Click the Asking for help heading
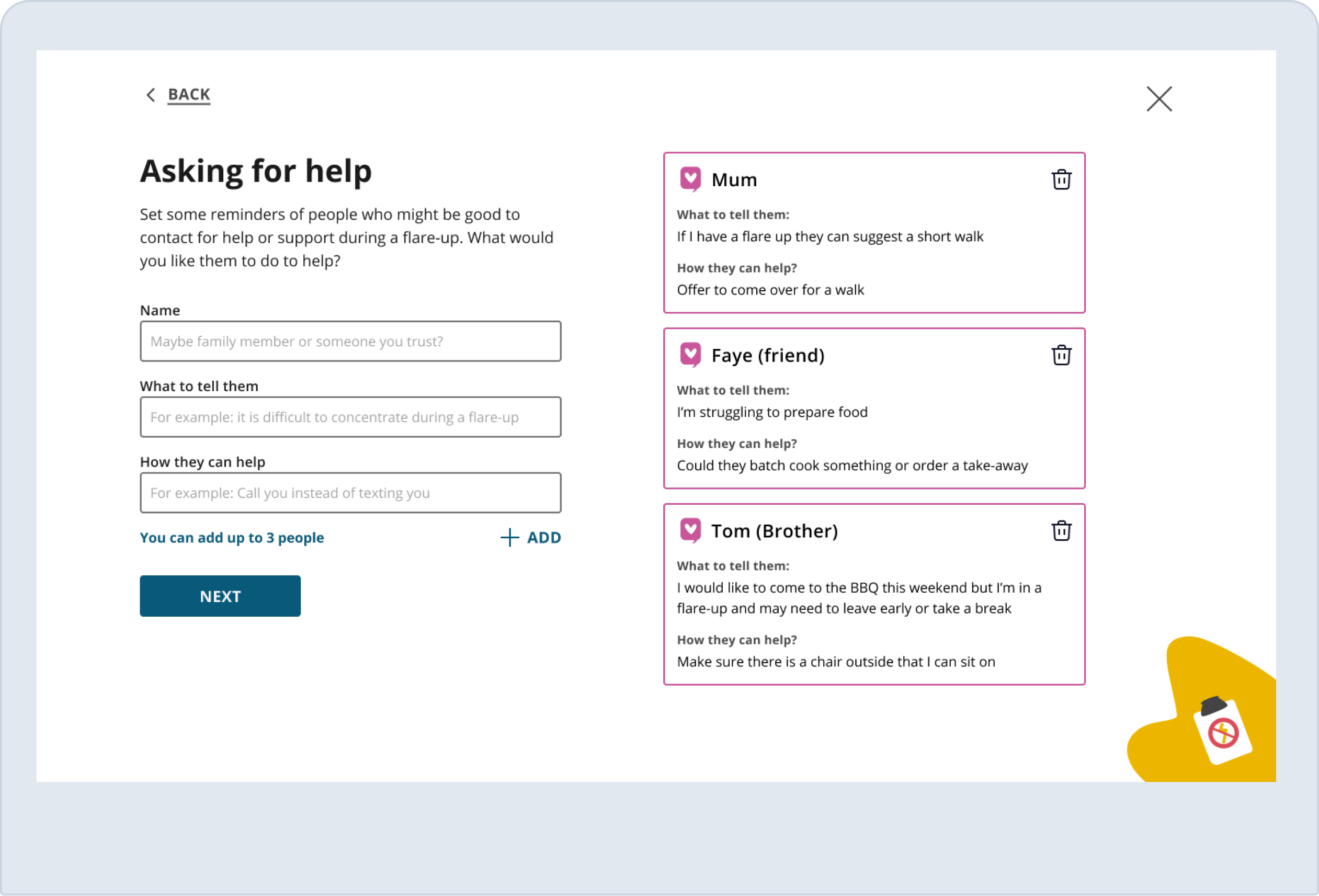Image resolution: width=1319 pixels, height=896 pixels. pos(256,171)
